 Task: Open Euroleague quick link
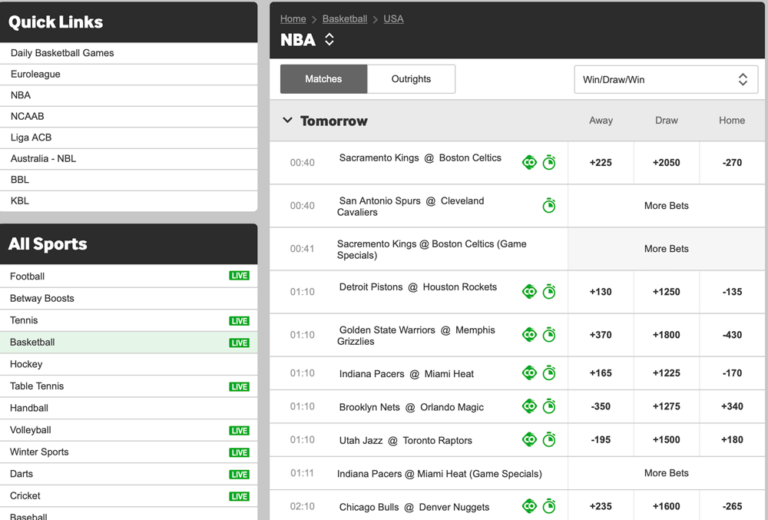point(128,74)
